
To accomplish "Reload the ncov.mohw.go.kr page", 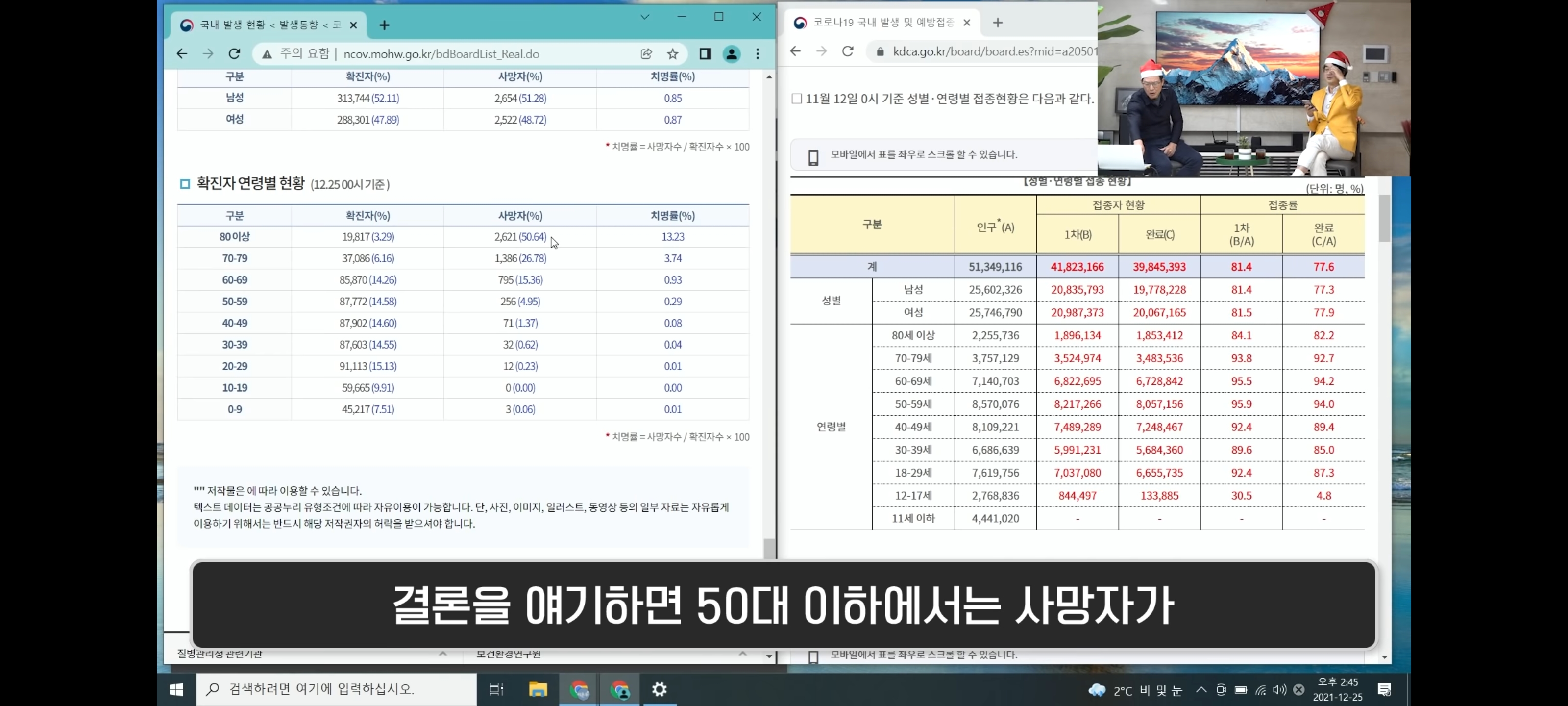I will tap(234, 53).
